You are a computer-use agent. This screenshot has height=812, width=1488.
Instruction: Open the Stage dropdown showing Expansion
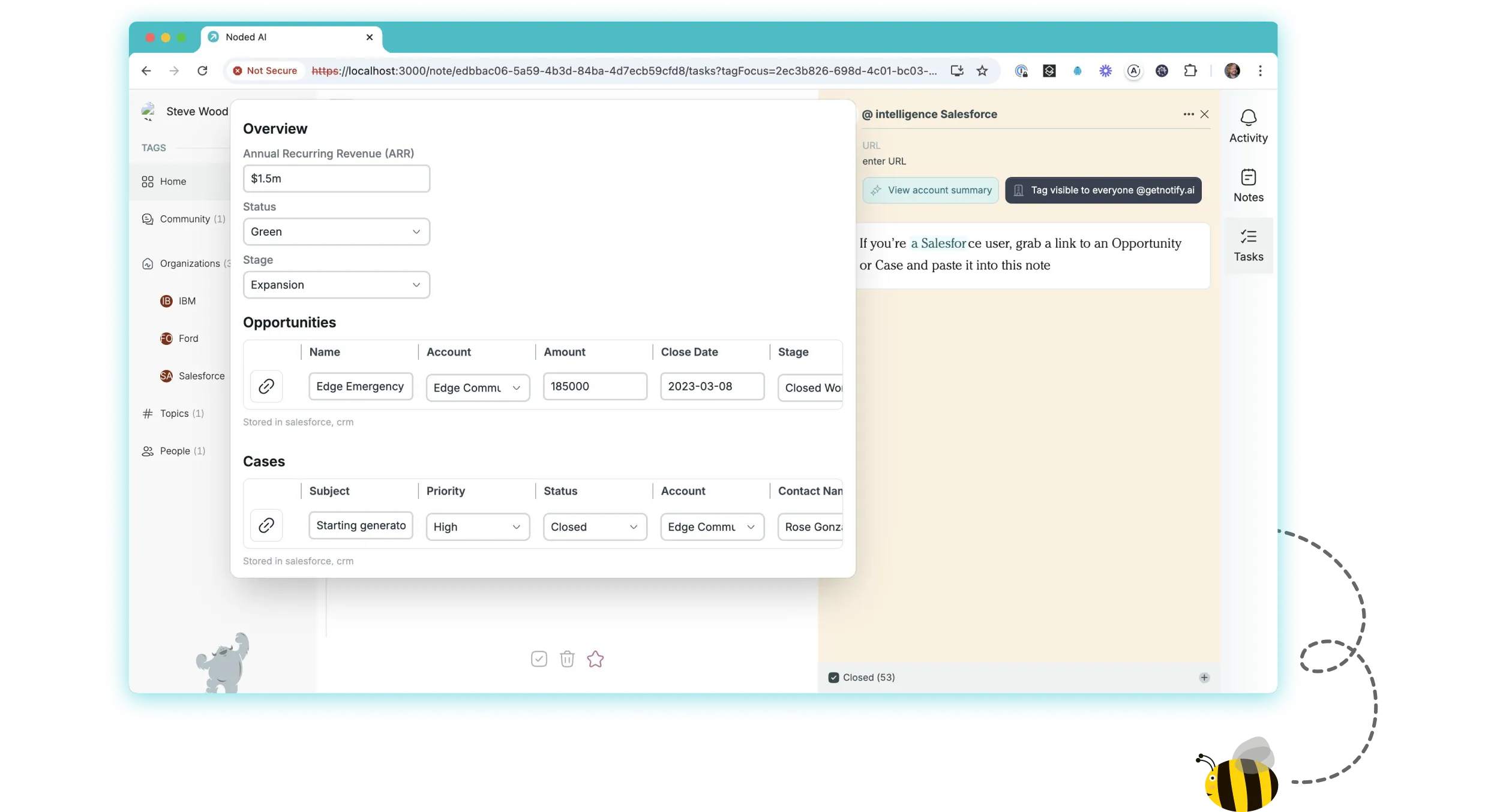pos(336,285)
